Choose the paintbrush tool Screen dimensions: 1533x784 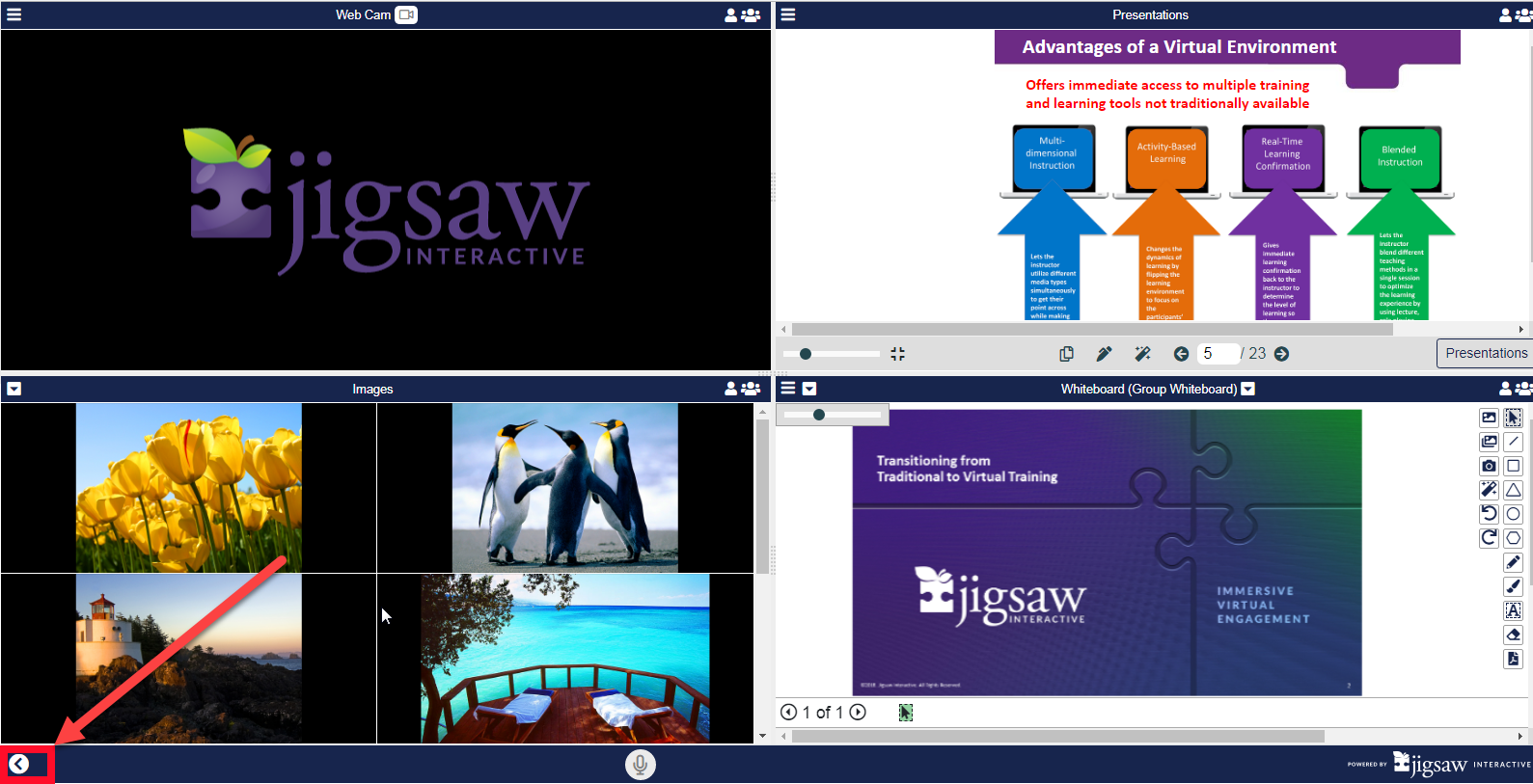pyautogui.click(x=1513, y=586)
